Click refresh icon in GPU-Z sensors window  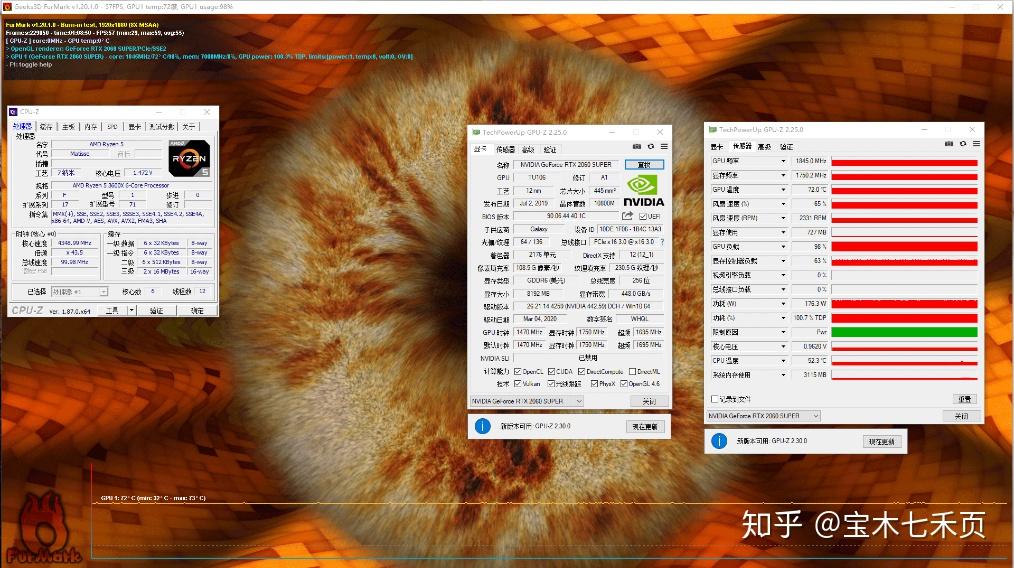963,144
